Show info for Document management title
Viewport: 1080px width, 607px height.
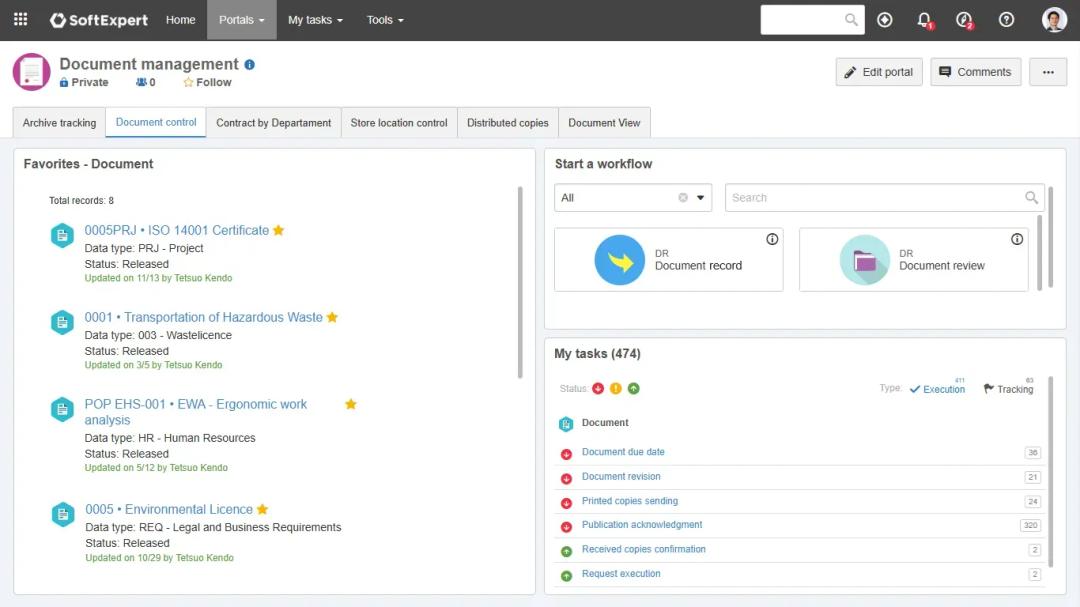click(x=250, y=65)
